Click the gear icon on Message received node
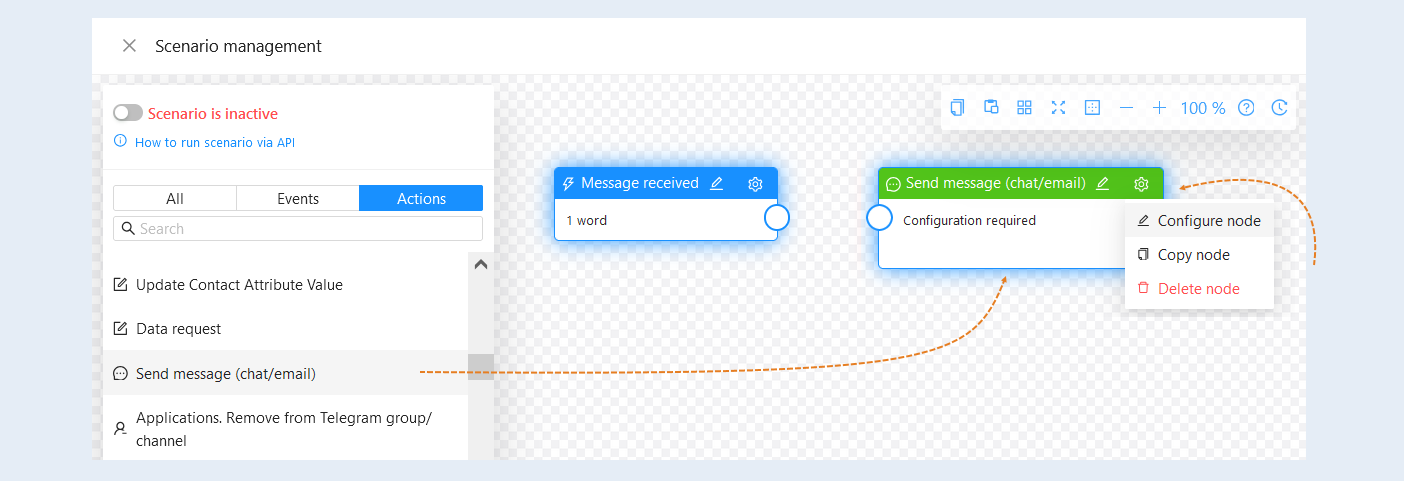 [x=755, y=184]
